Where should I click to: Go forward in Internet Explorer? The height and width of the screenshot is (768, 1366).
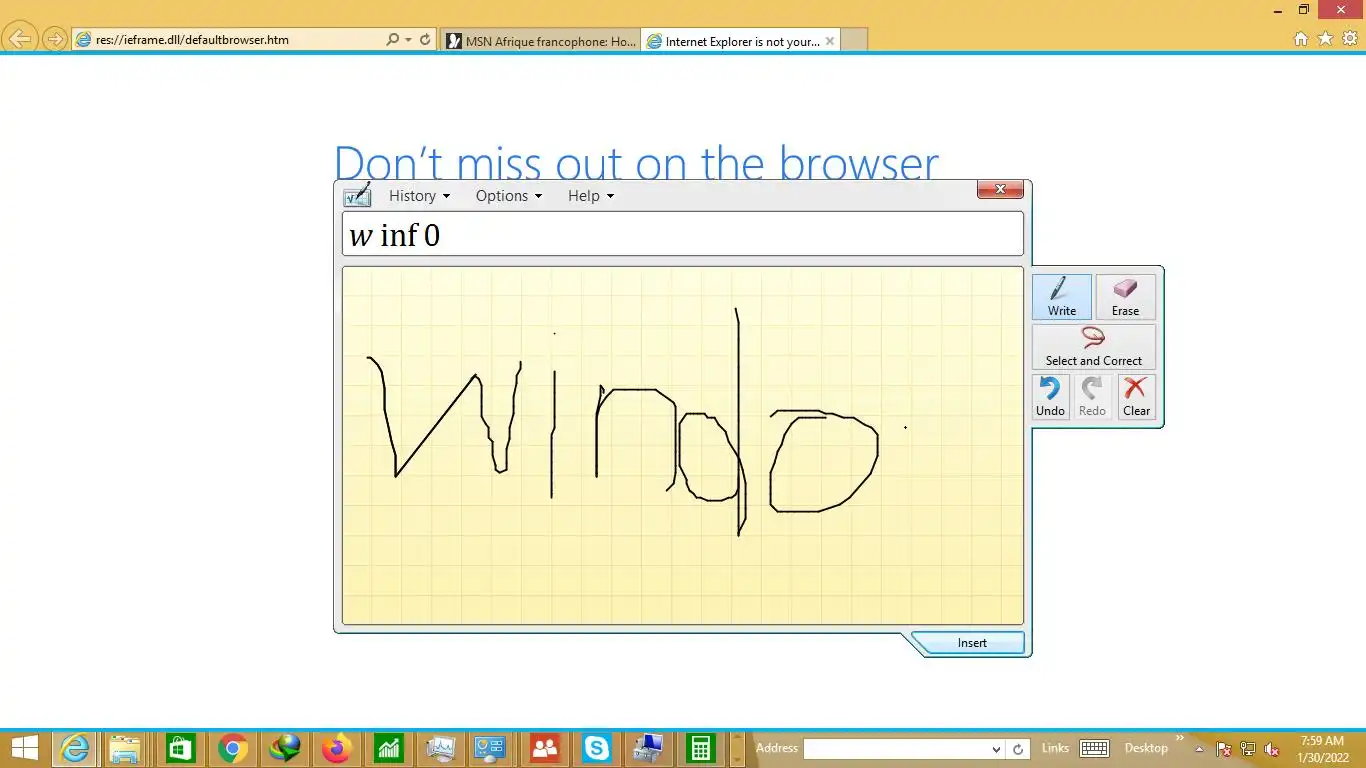tap(55, 40)
